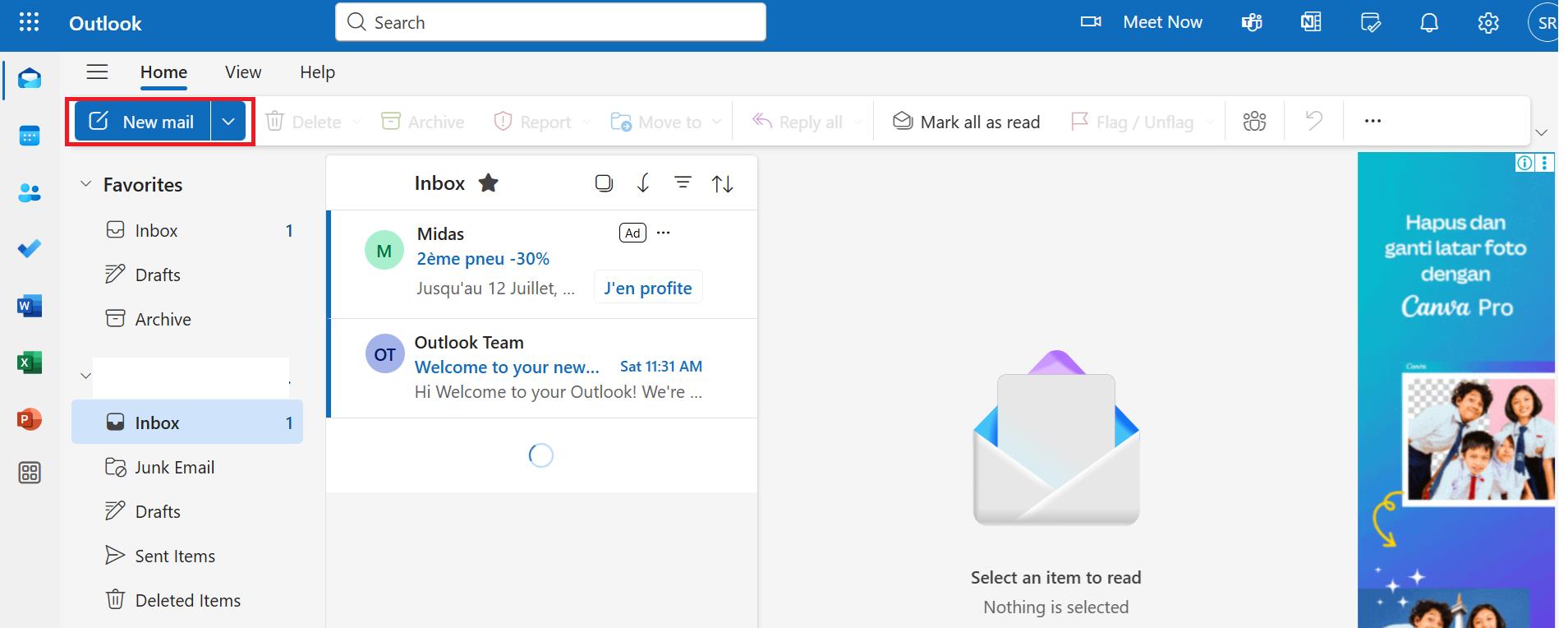Image resolution: width=1568 pixels, height=628 pixels.
Task: Open the account Drafts folder
Action: (187, 511)
